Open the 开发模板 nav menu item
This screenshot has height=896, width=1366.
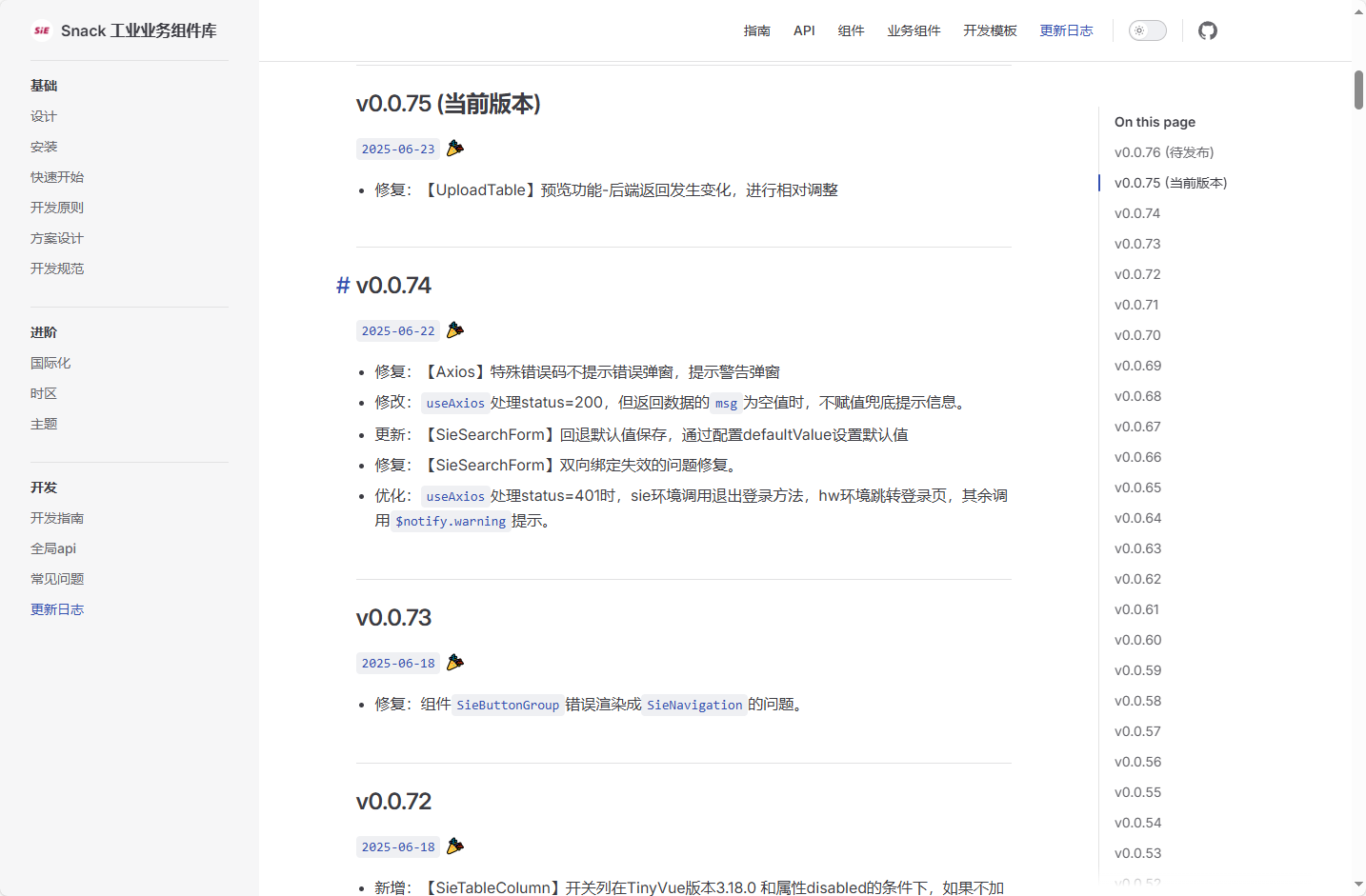pyautogui.click(x=990, y=30)
